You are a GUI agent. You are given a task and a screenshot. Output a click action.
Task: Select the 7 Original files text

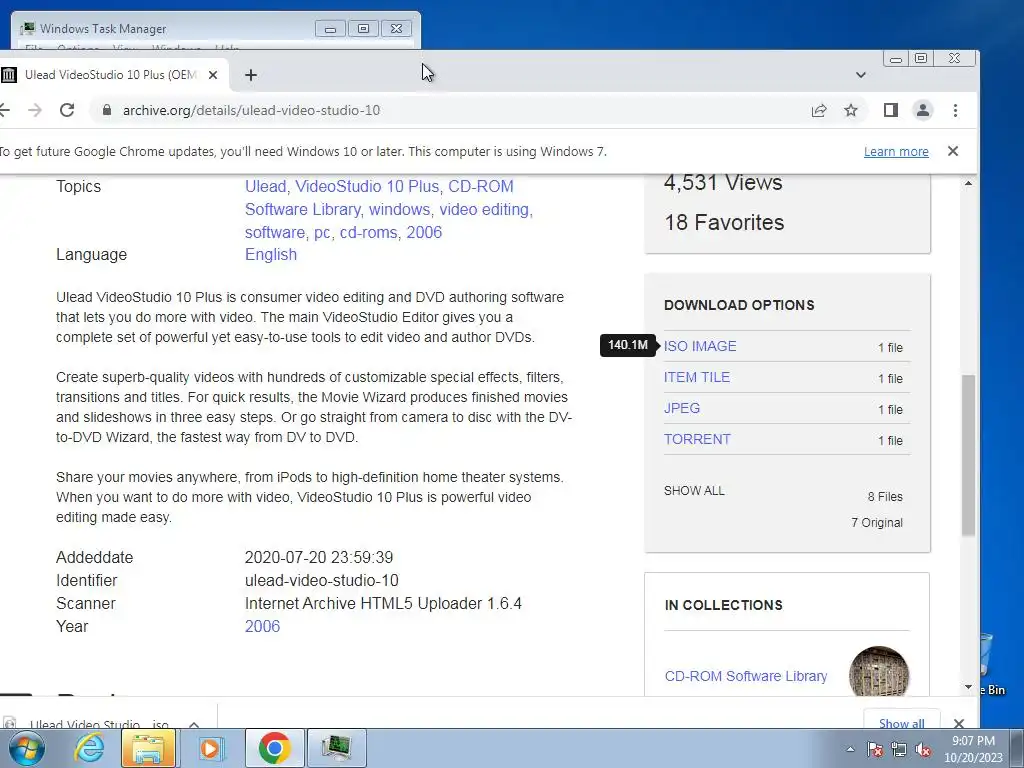point(876,522)
